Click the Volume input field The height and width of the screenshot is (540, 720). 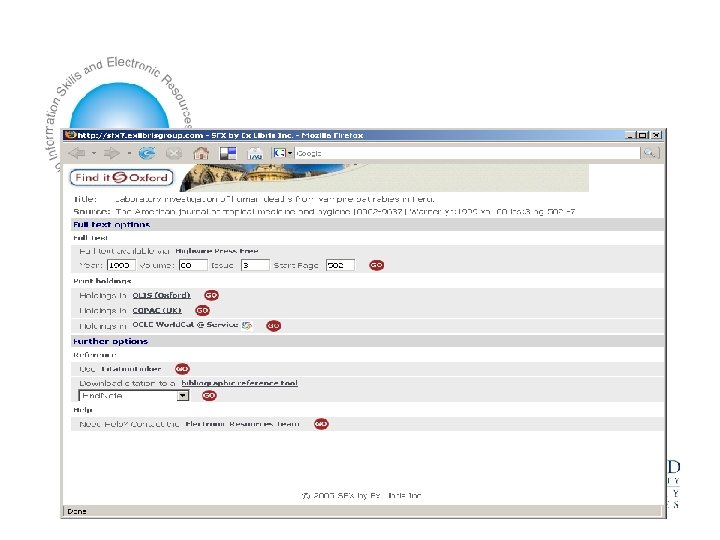[x=193, y=265]
